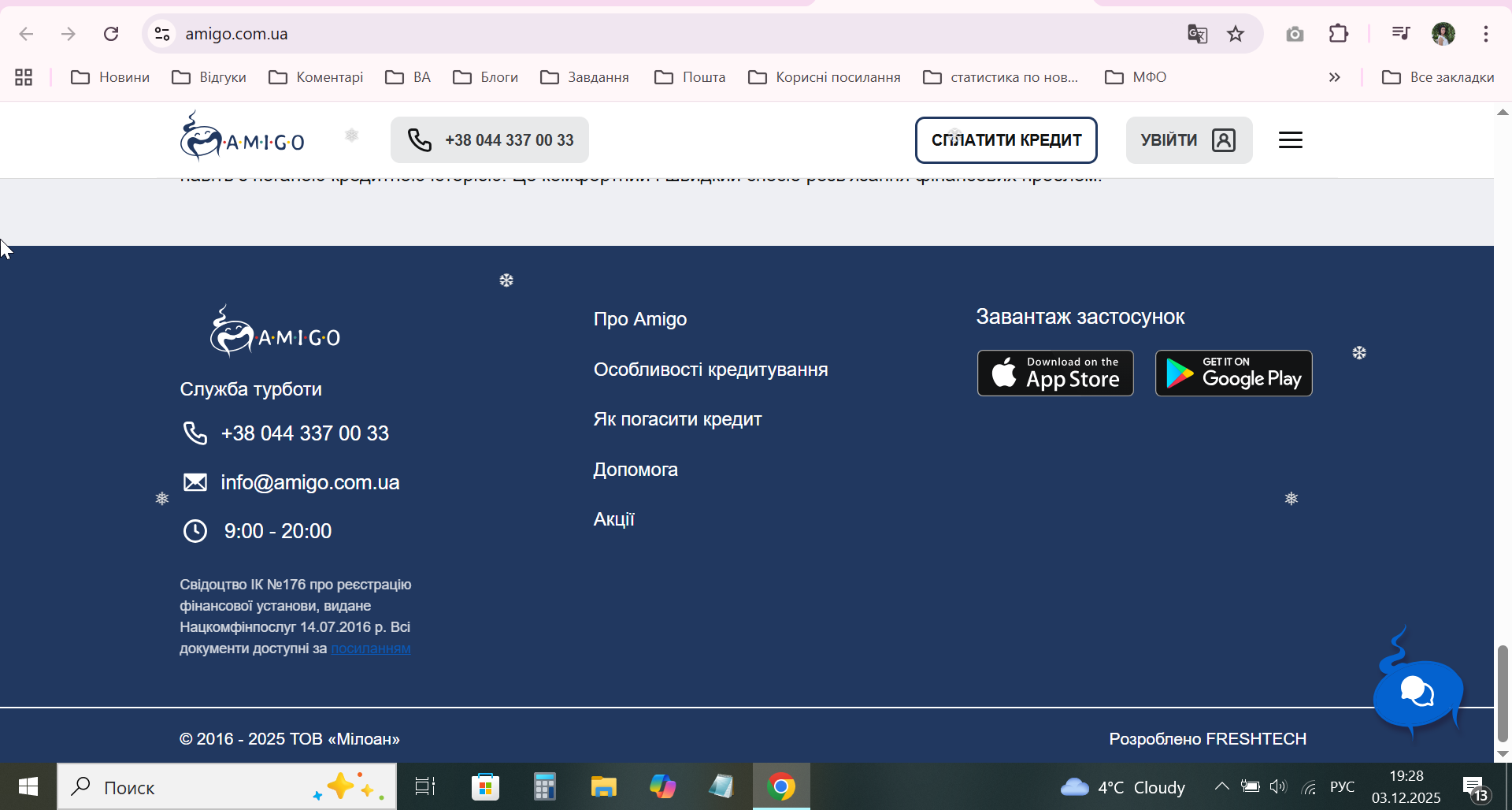The width and height of the screenshot is (1512, 810).
Task: Open the weather widget 4°C Cloudy
Action: (1122, 786)
